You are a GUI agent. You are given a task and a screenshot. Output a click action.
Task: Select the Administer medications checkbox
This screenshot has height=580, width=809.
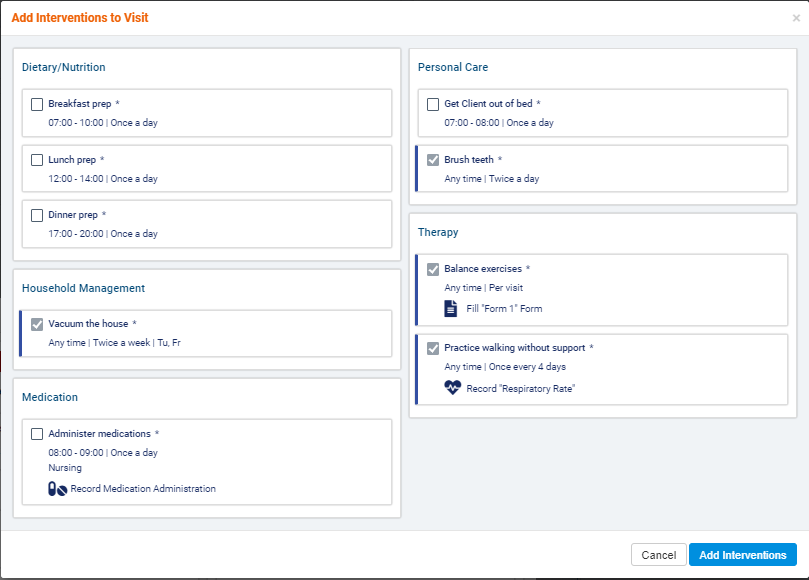37,434
